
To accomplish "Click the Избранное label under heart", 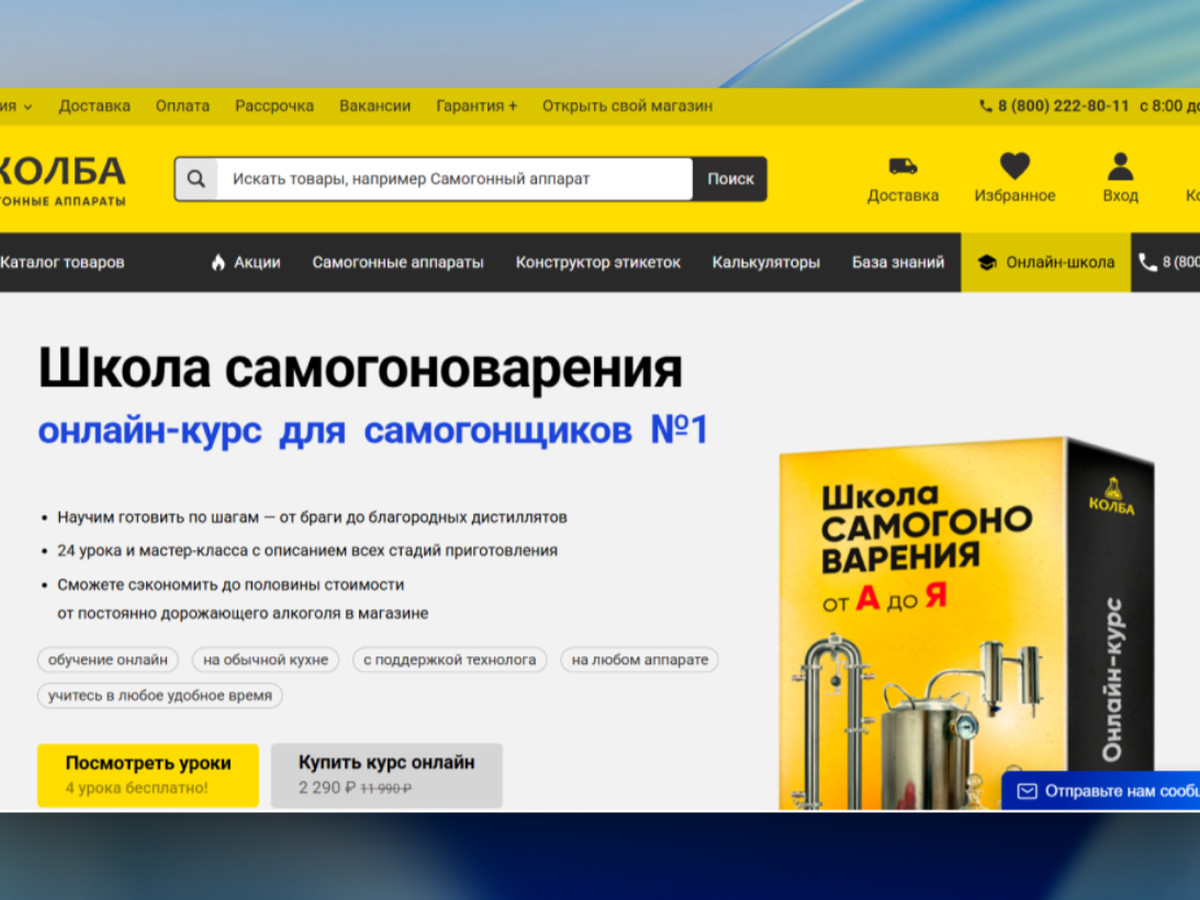I will click(1015, 196).
